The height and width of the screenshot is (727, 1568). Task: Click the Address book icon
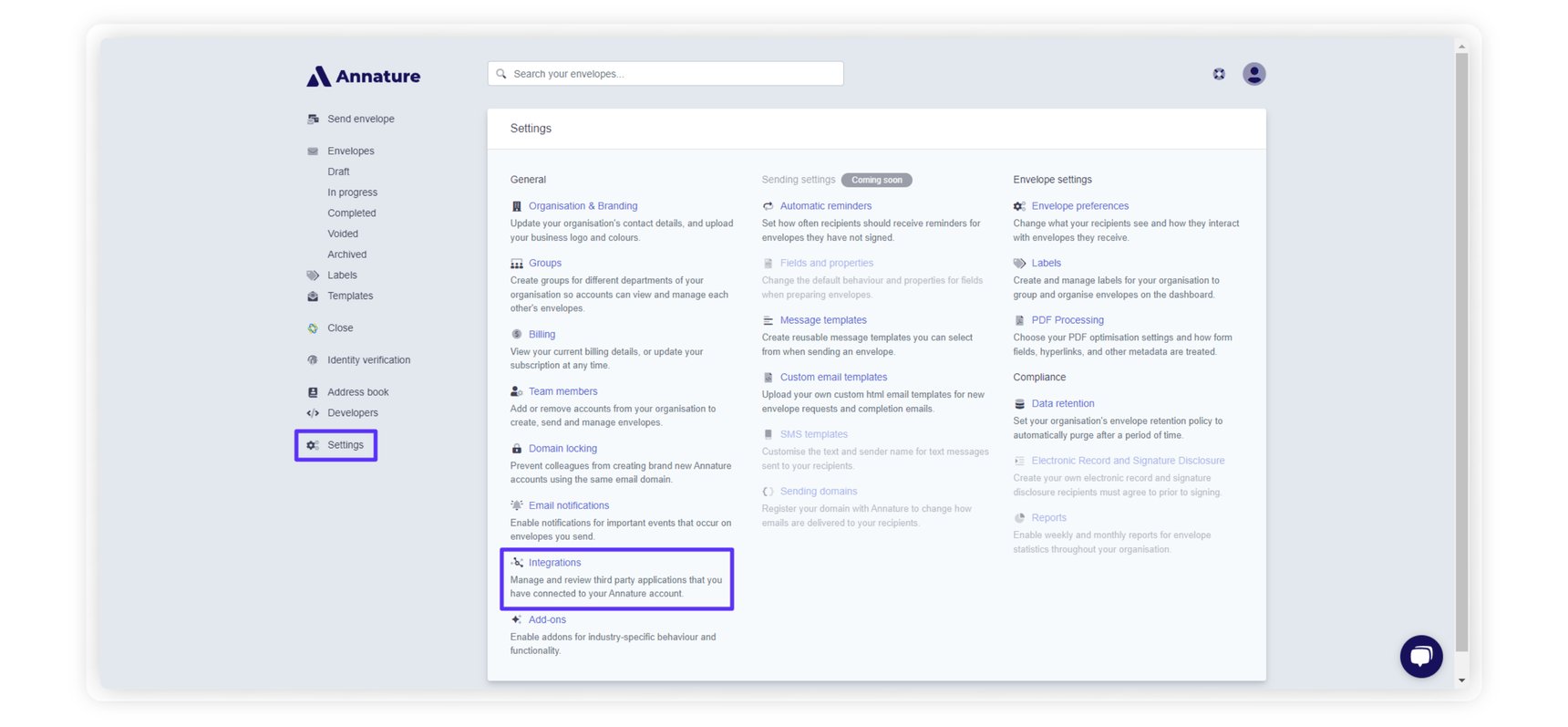coord(313,392)
